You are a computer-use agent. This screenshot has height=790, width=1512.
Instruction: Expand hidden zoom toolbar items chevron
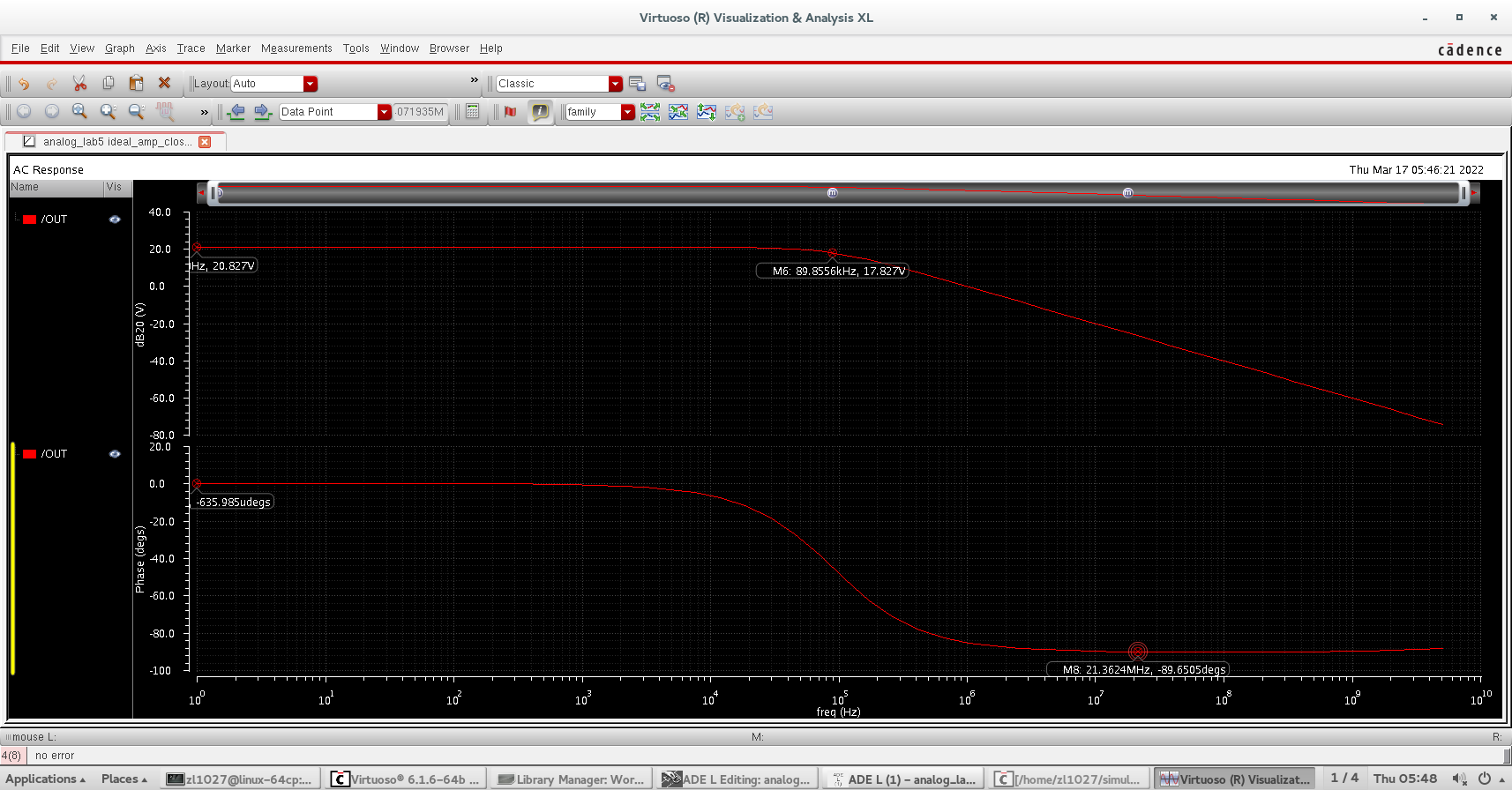[205, 112]
